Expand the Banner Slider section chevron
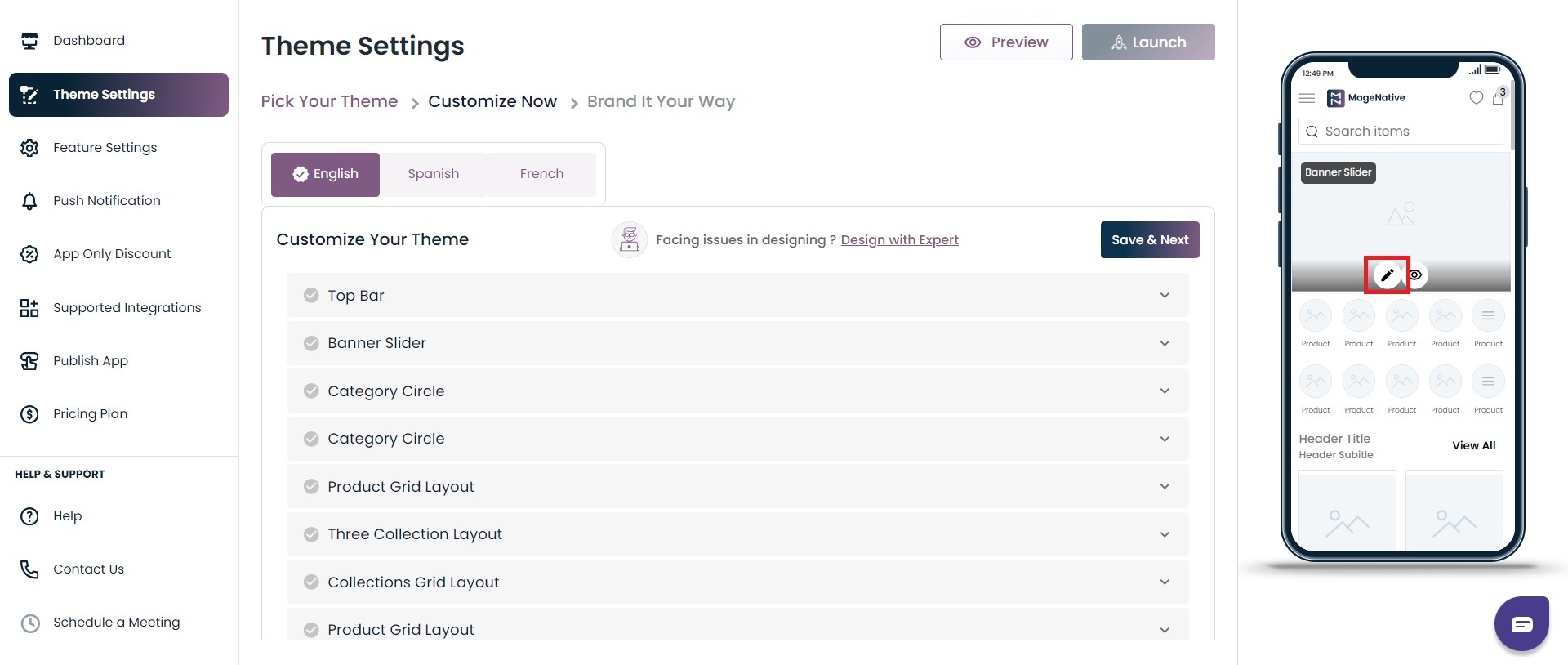Image resolution: width=1568 pixels, height=665 pixels. pos(1165,343)
